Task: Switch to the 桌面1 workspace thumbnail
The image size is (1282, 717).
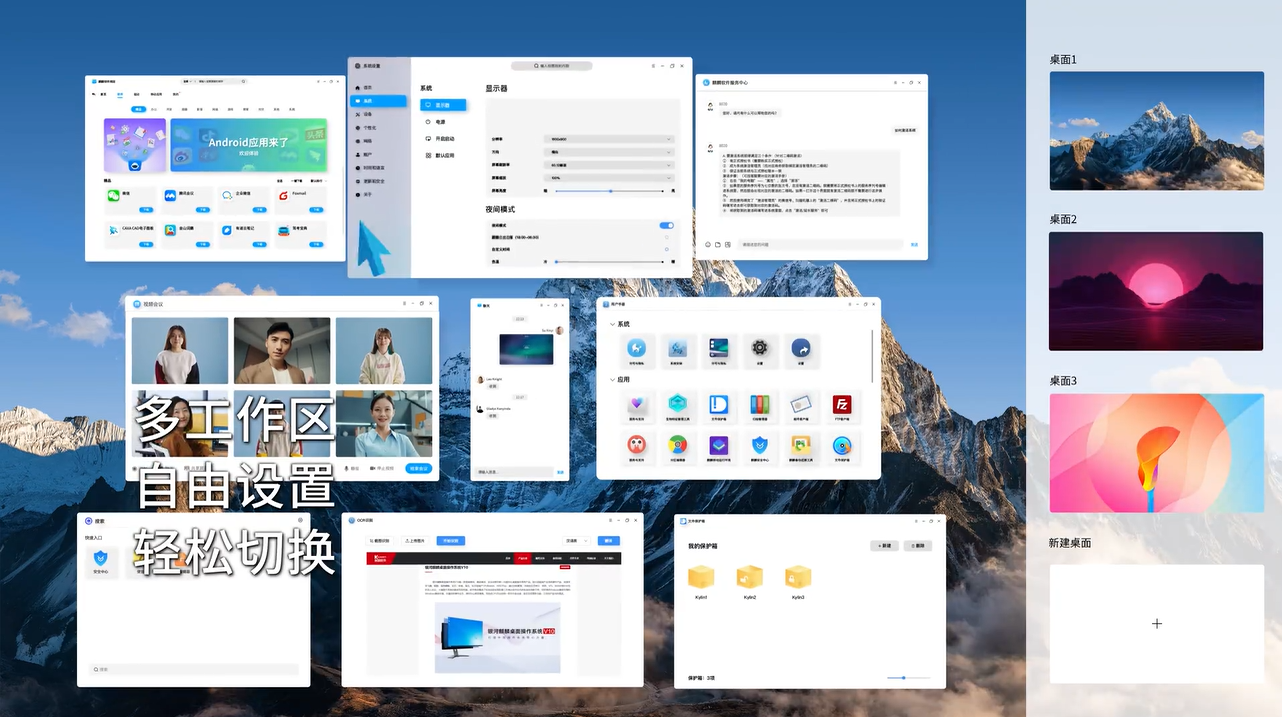Action: pyautogui.click(x=1157, y=130)
